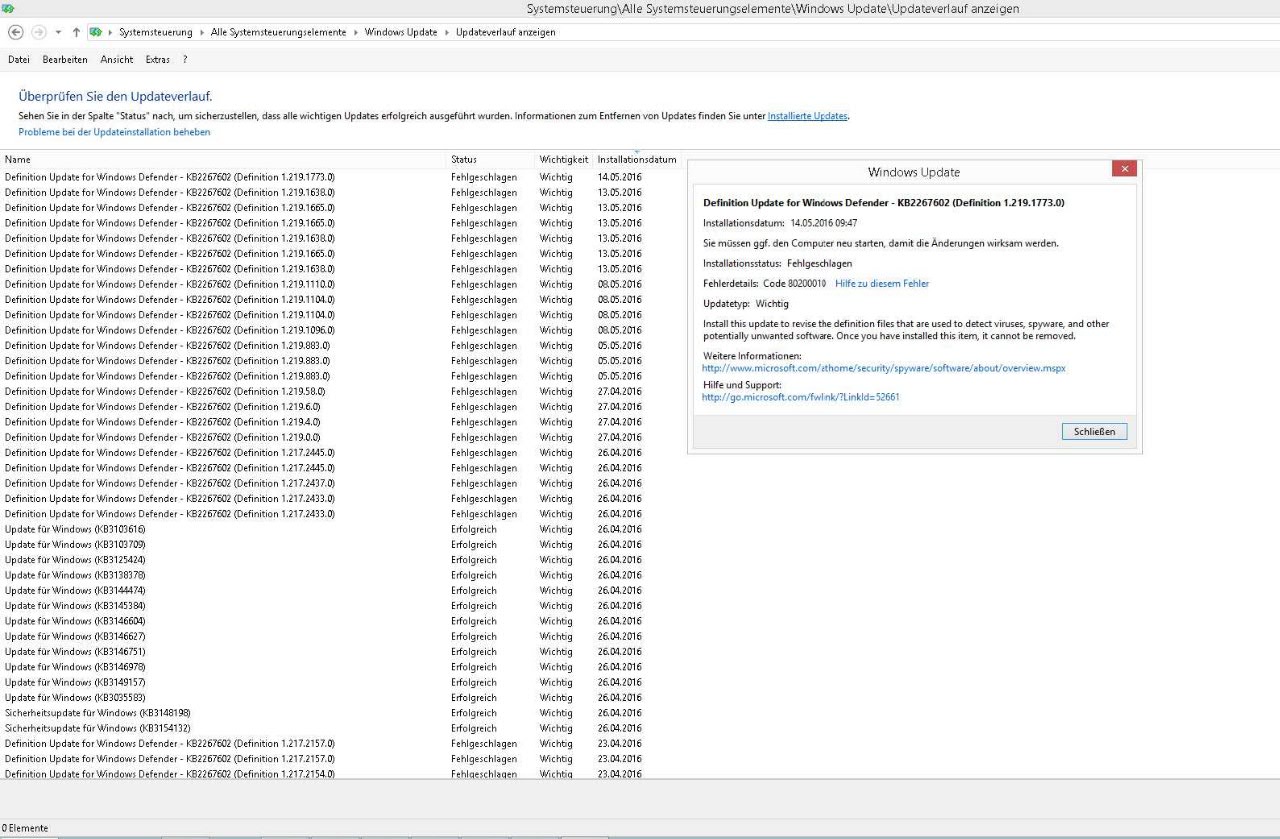The width and height of the screenshot is (1280, 839).
Task: Click the Forward arrow navigation button
Action: (39, 32)
